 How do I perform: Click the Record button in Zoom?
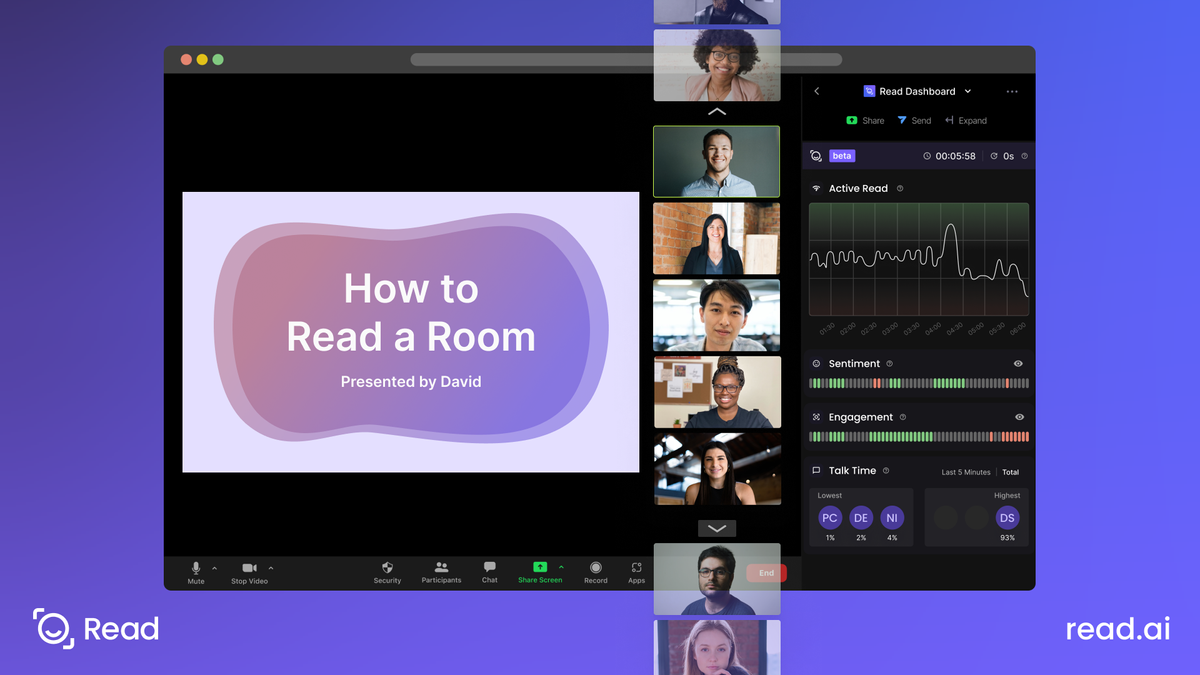point(595,570)
